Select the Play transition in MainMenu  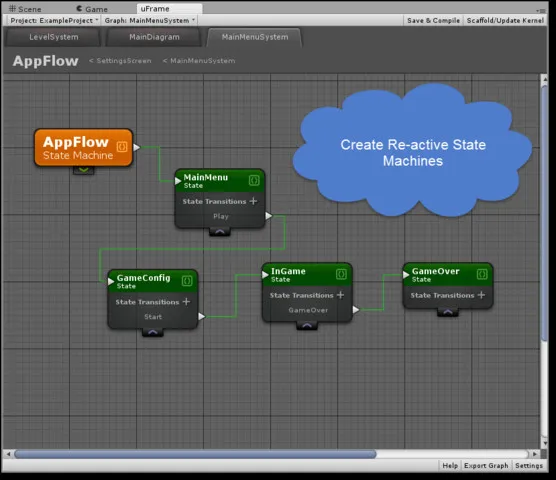[x=221, y=216]
